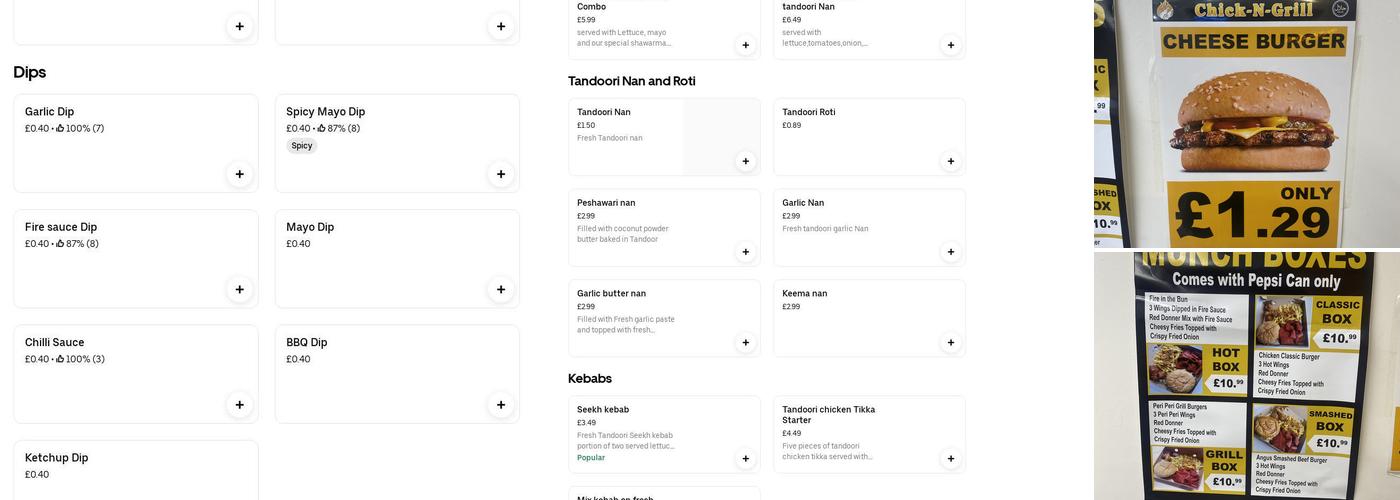
Task: View the Munch Boxes menu photo
Action: pyautogui.click(x=1247, y=376)
